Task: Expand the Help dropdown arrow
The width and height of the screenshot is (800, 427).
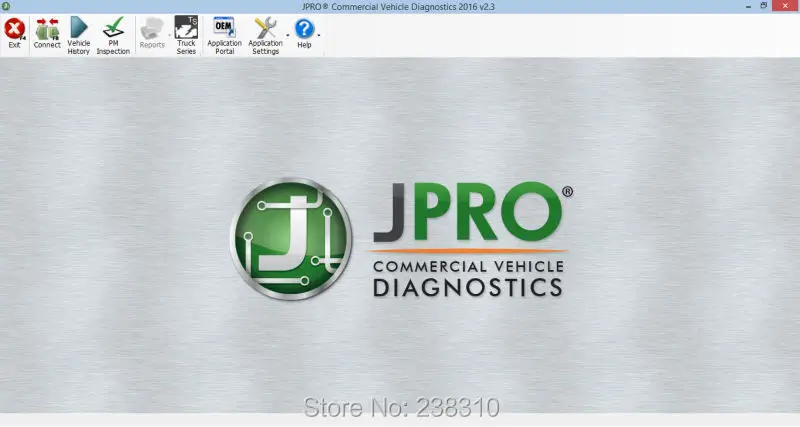Action: point(319,35)
